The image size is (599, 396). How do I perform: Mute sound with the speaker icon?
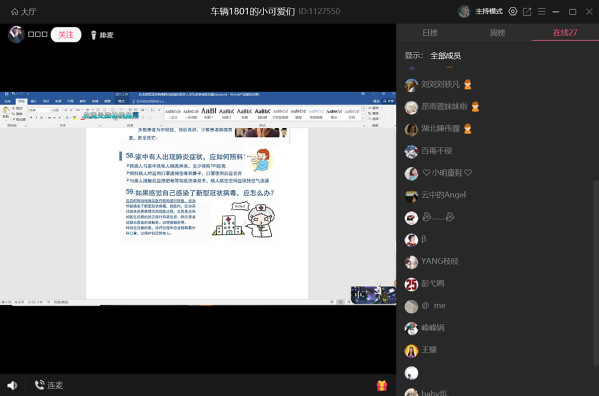pos(12,385)
